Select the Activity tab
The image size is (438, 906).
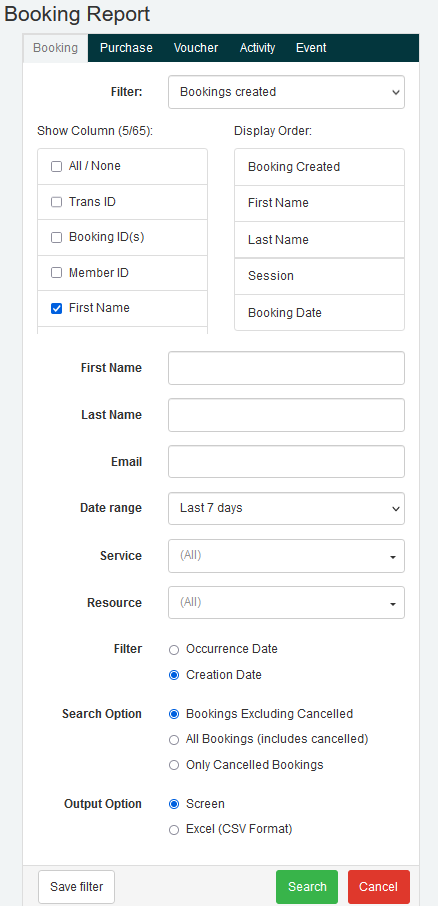pyautogui.click(x=257, y=48)
